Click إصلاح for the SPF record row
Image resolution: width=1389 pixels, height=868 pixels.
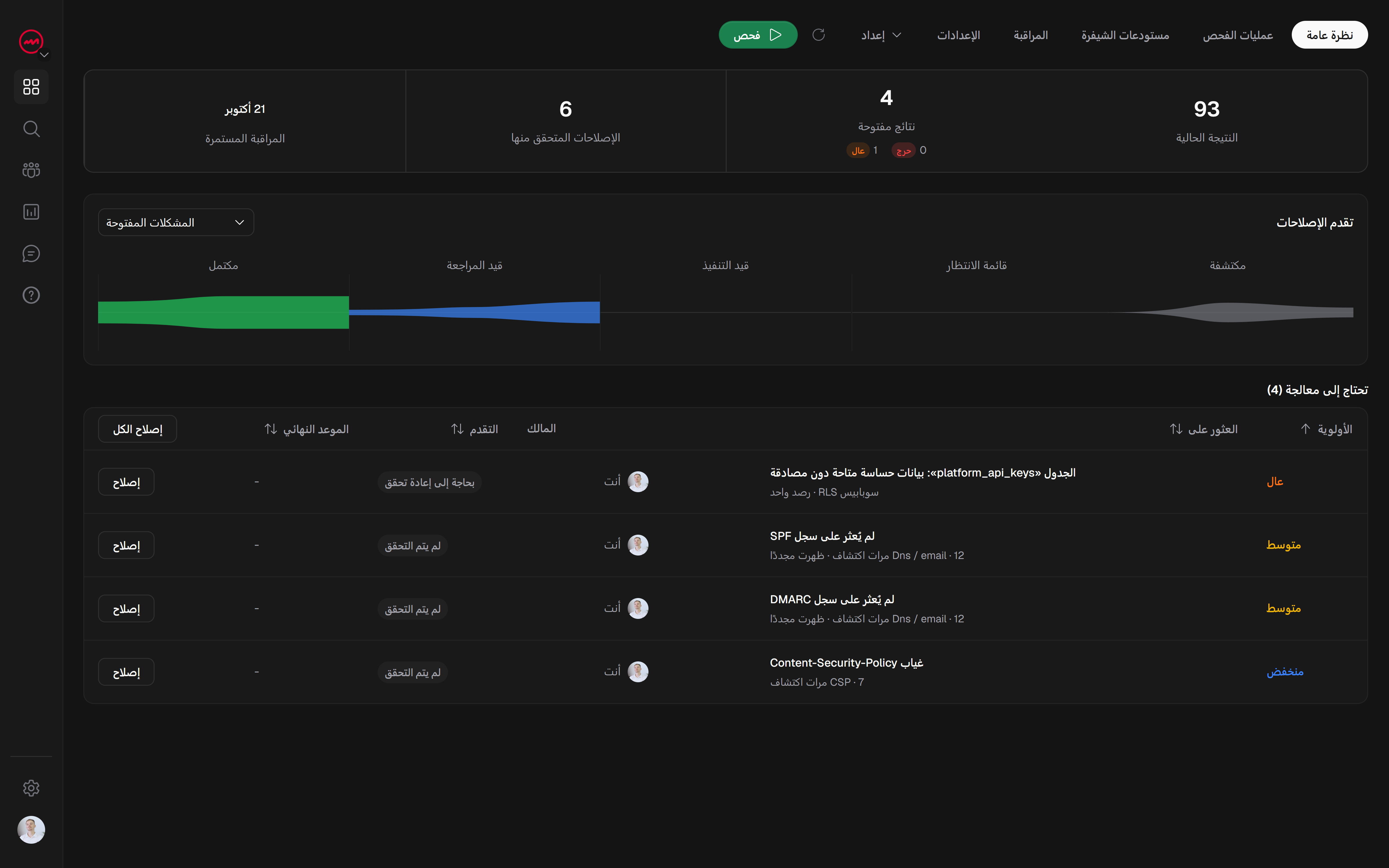tap(126, 545)
